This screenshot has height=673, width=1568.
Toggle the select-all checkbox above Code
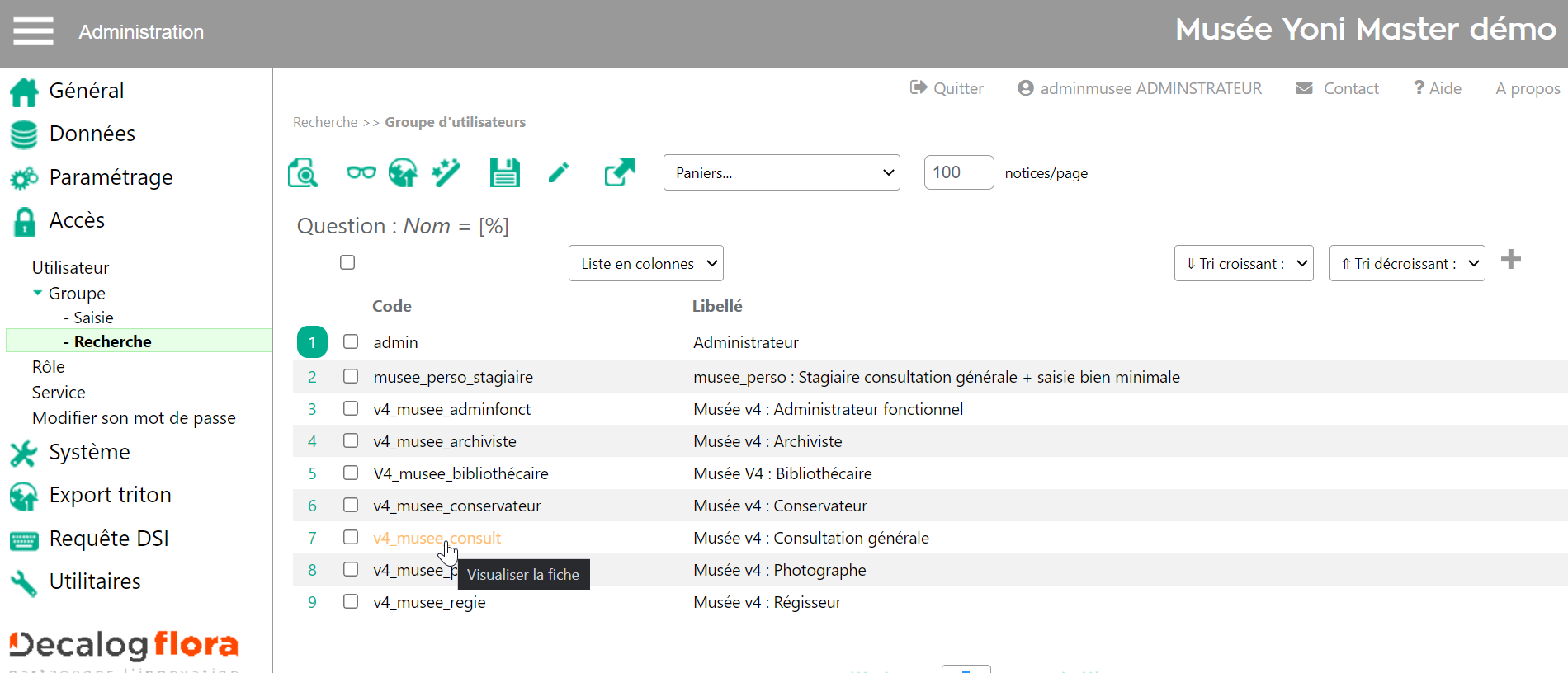pos(347,262)
